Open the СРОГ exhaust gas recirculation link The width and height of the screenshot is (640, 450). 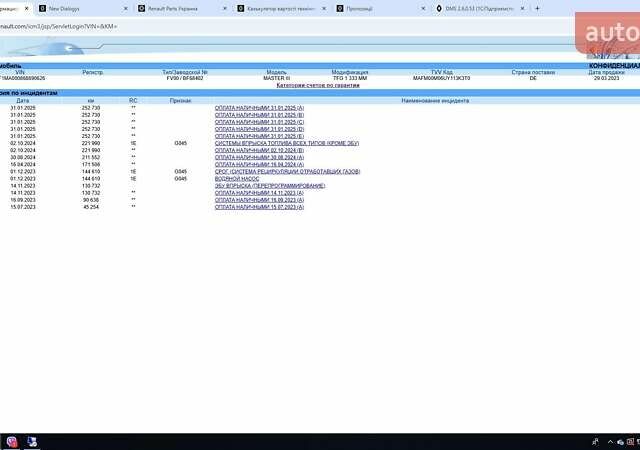[287, 172]
